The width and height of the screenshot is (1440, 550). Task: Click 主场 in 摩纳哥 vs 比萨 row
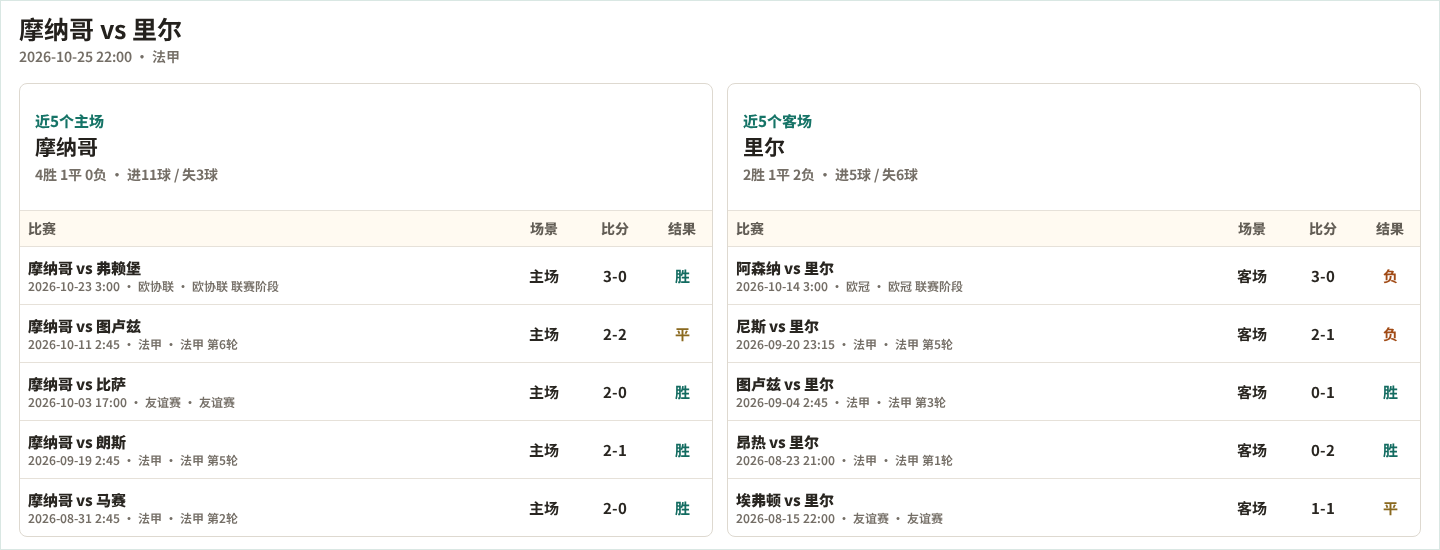(544, 392)
